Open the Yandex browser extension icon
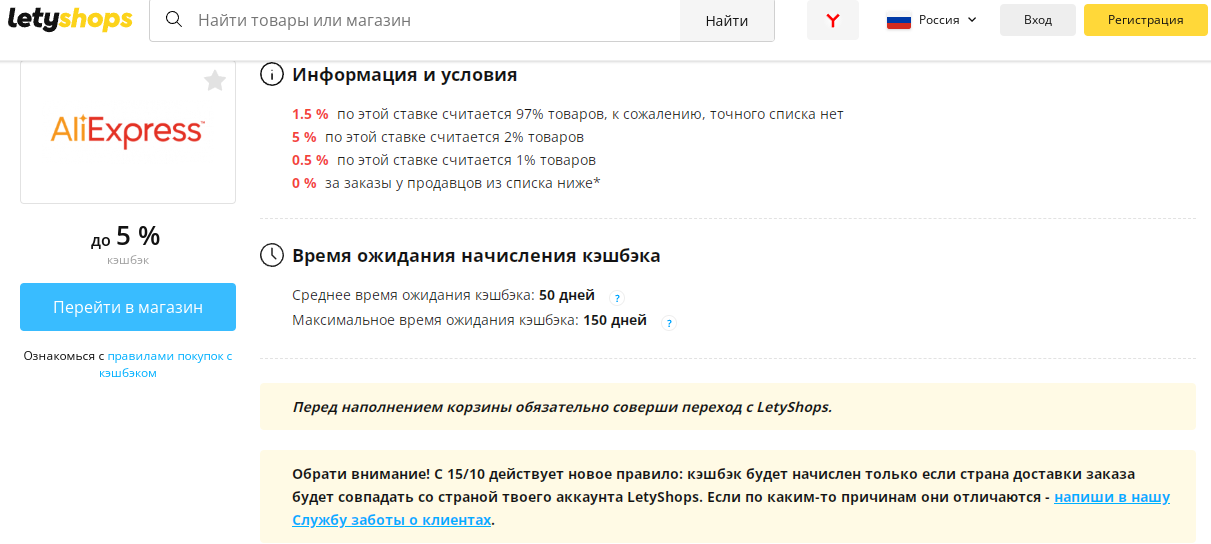 pos(832,20)
